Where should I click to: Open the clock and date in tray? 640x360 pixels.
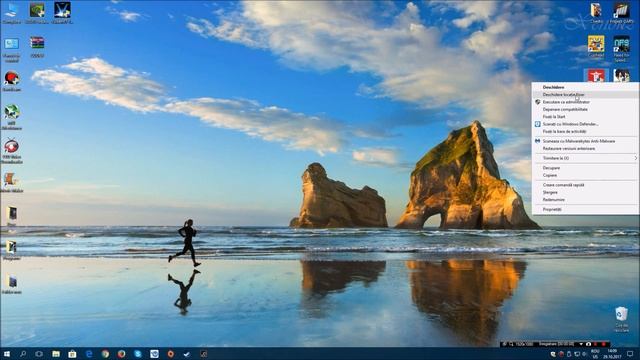pyautogui.click(x=612, y=353)
